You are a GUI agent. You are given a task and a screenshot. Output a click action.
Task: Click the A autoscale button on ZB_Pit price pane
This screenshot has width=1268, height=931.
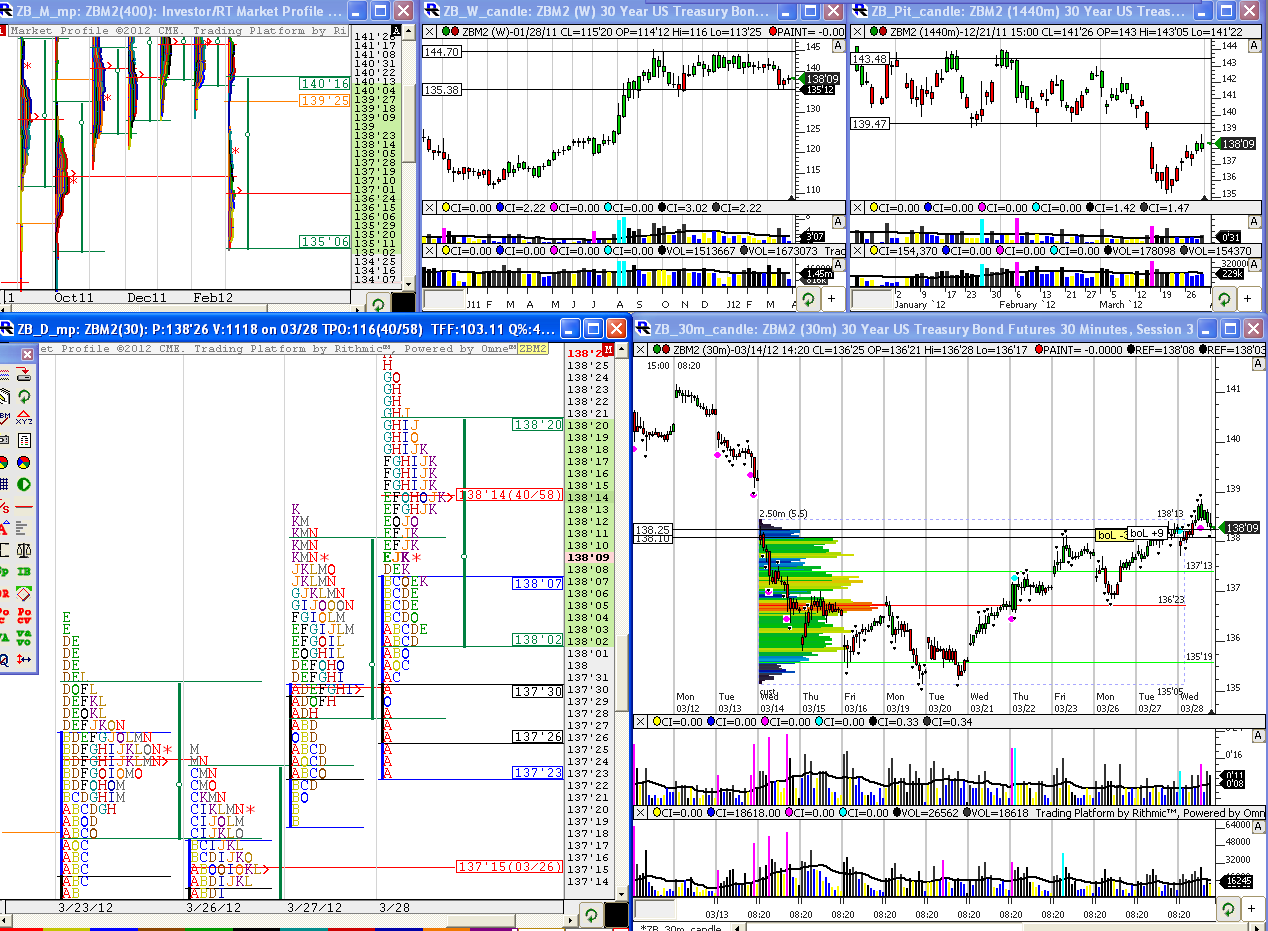point(1255,45)
